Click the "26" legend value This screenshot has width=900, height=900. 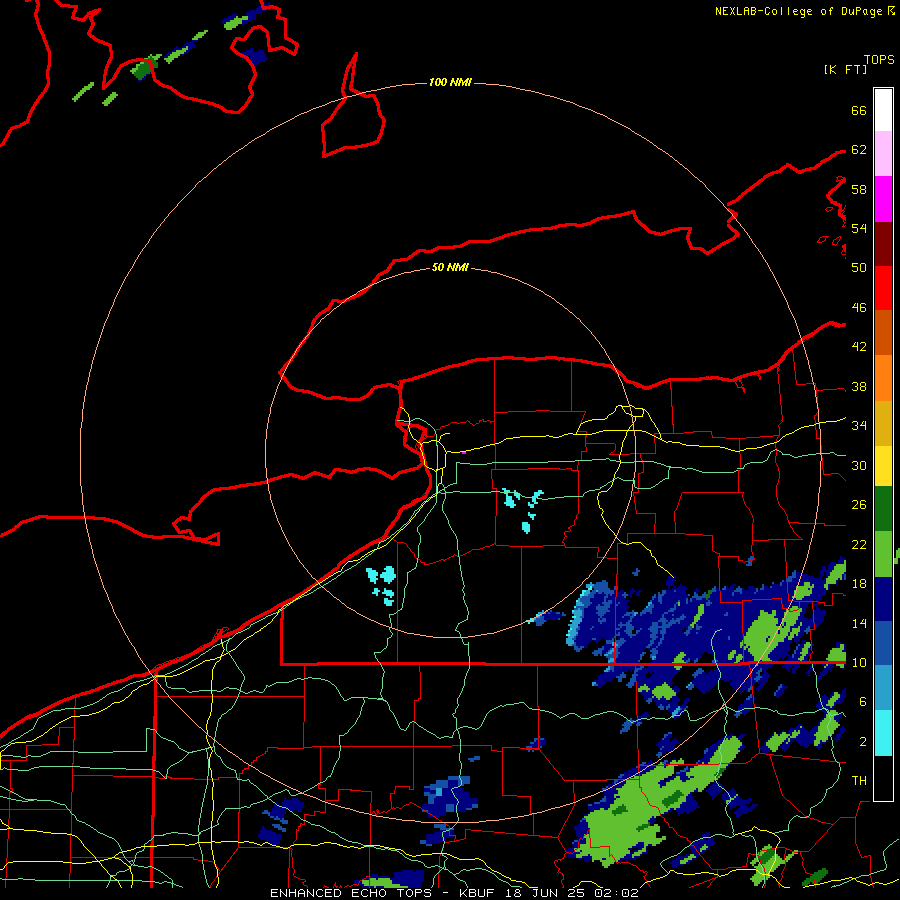pyautogui.click(x=859, y=505)
